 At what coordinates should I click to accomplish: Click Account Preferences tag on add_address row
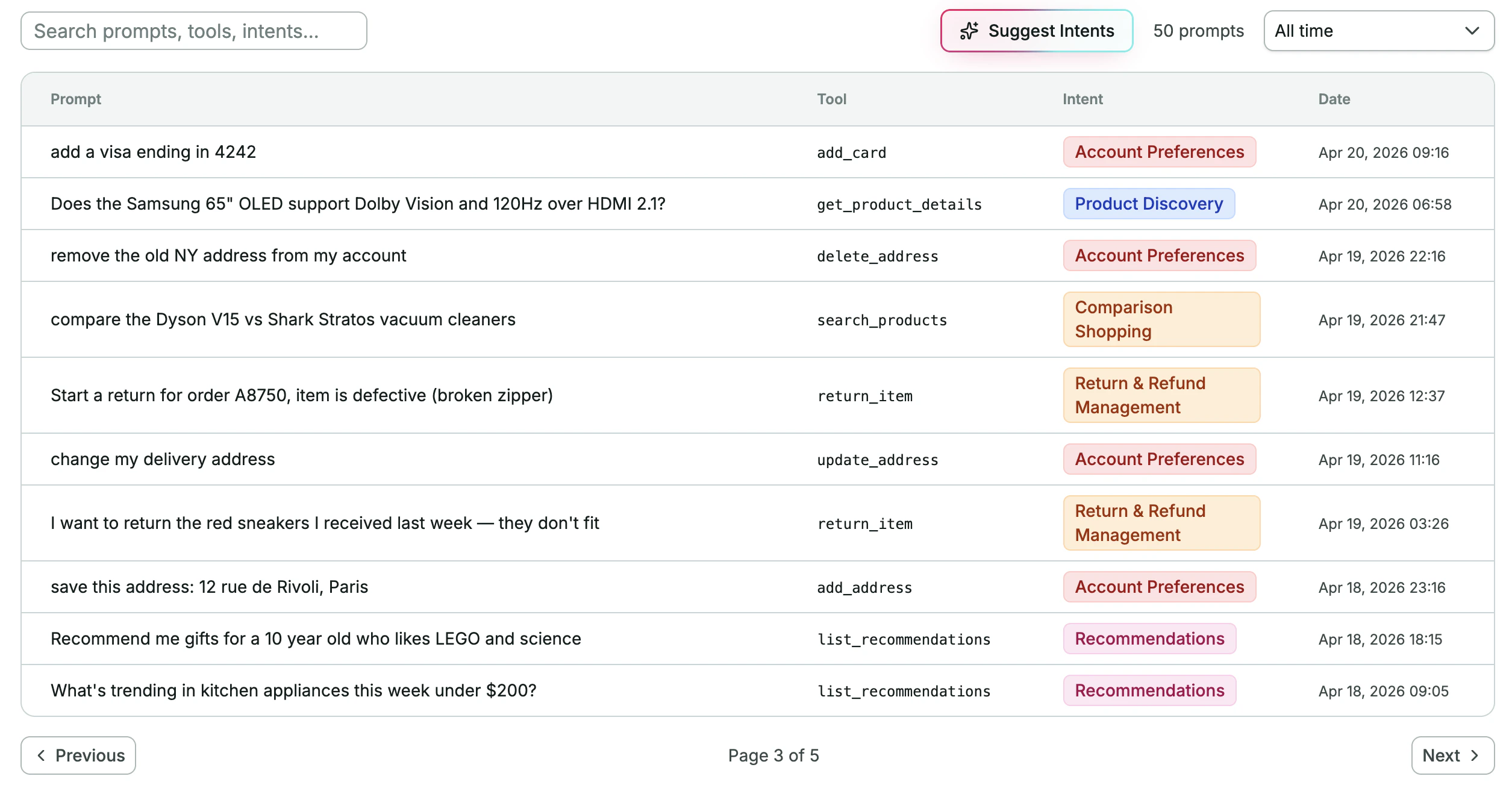point(1160,587)
